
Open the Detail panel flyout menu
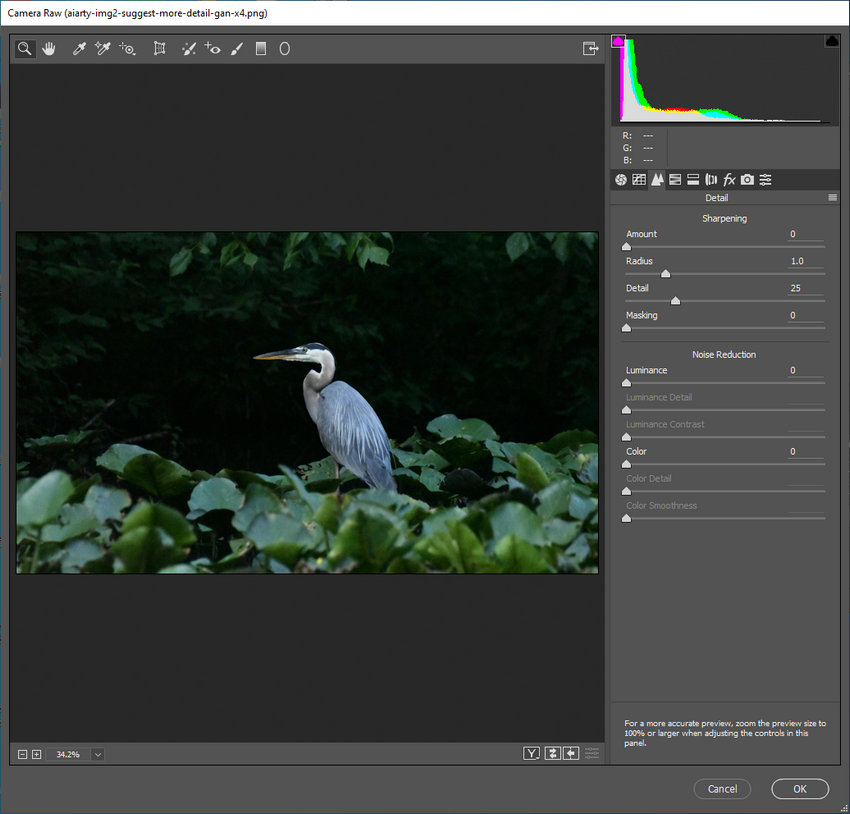[833, 198]
